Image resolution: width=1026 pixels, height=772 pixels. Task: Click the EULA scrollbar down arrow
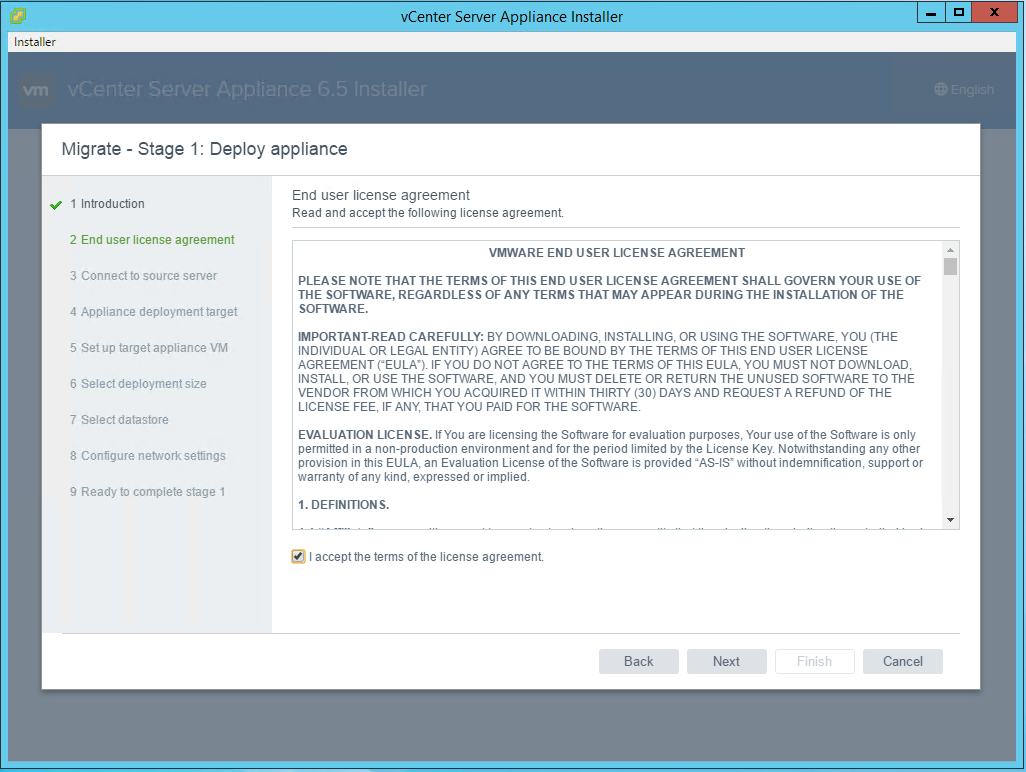tap(950, 520)
